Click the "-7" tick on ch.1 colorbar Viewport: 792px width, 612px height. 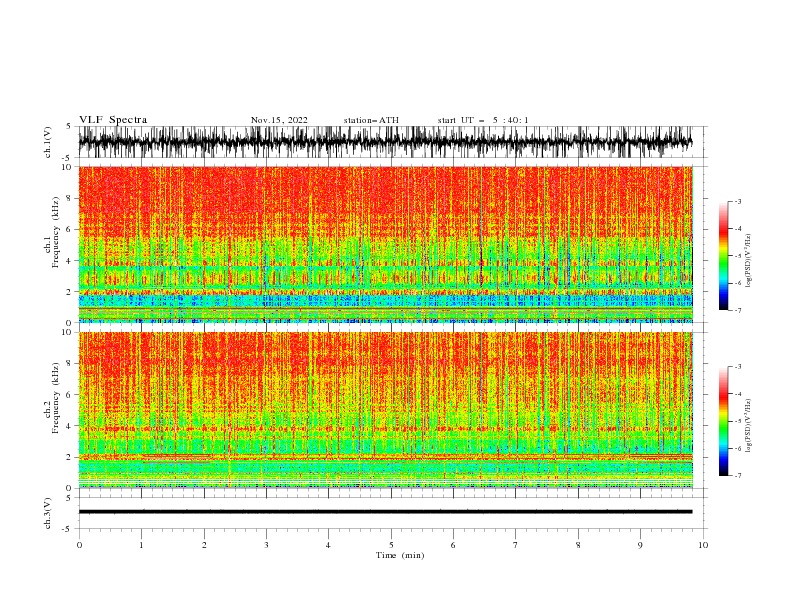(737, 310)
